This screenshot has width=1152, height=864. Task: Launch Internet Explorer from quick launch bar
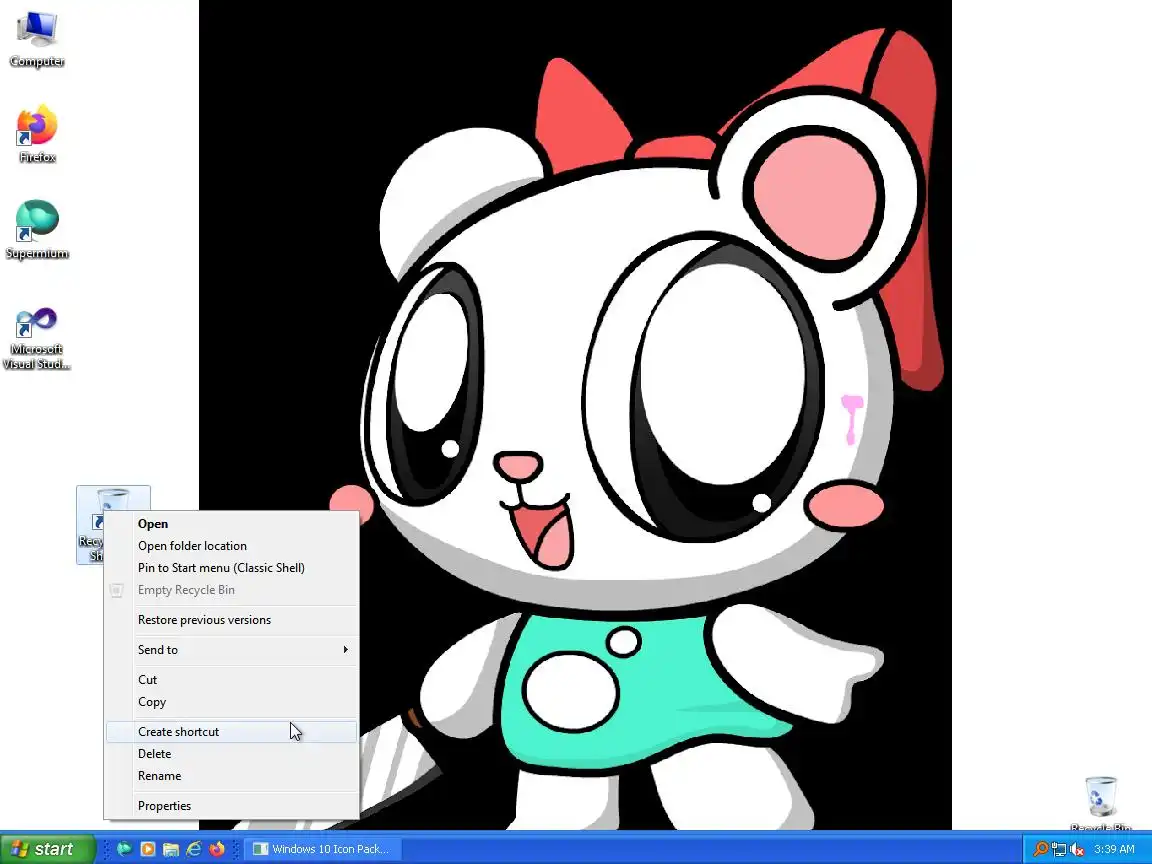coord(194,849)
